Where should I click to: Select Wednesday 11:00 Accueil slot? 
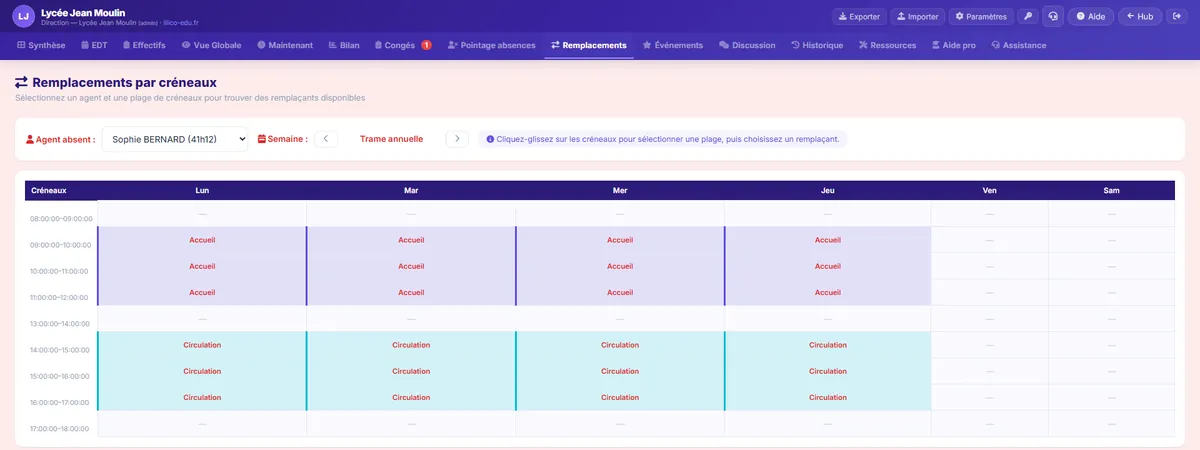coord(620,292)
